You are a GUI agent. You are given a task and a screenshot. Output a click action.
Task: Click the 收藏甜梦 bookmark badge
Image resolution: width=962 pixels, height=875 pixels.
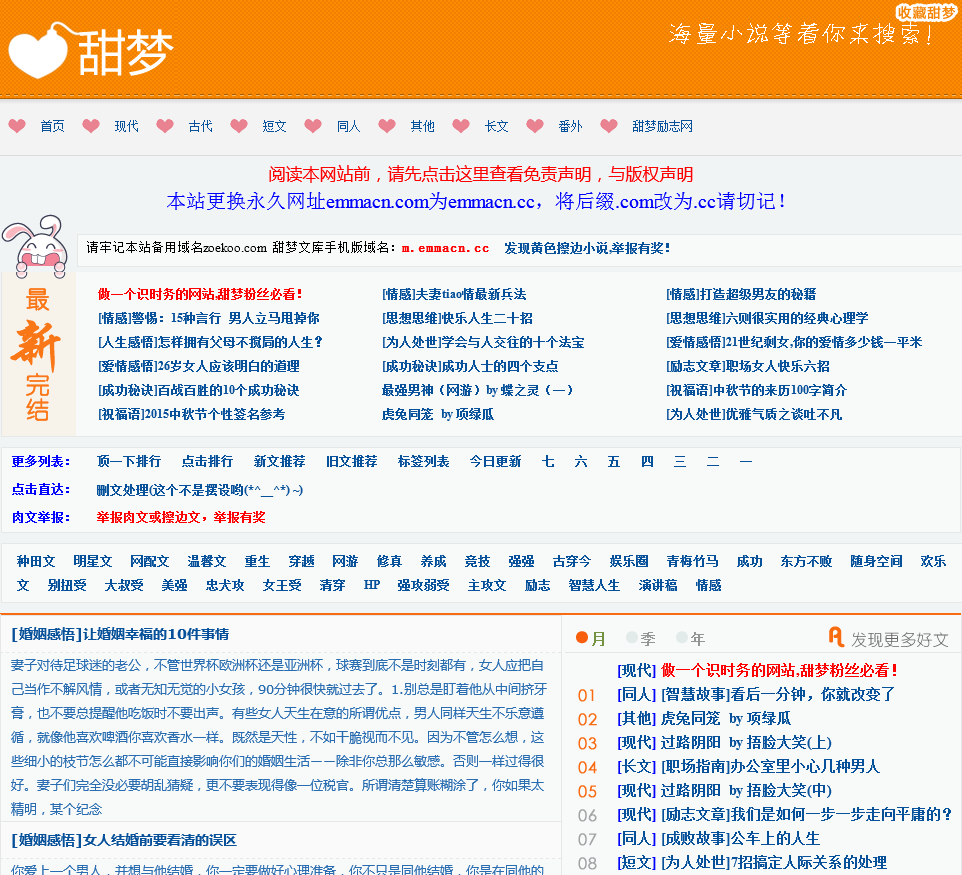coord(927,12)
